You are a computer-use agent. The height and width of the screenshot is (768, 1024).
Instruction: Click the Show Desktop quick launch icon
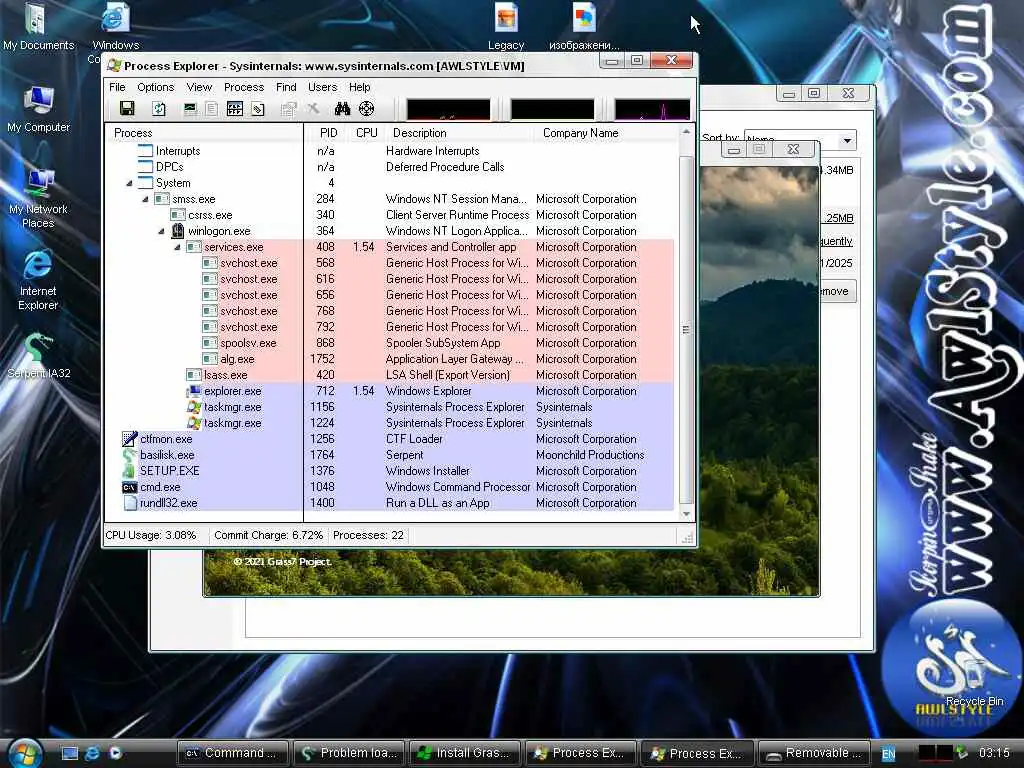(x=70, y=753)
